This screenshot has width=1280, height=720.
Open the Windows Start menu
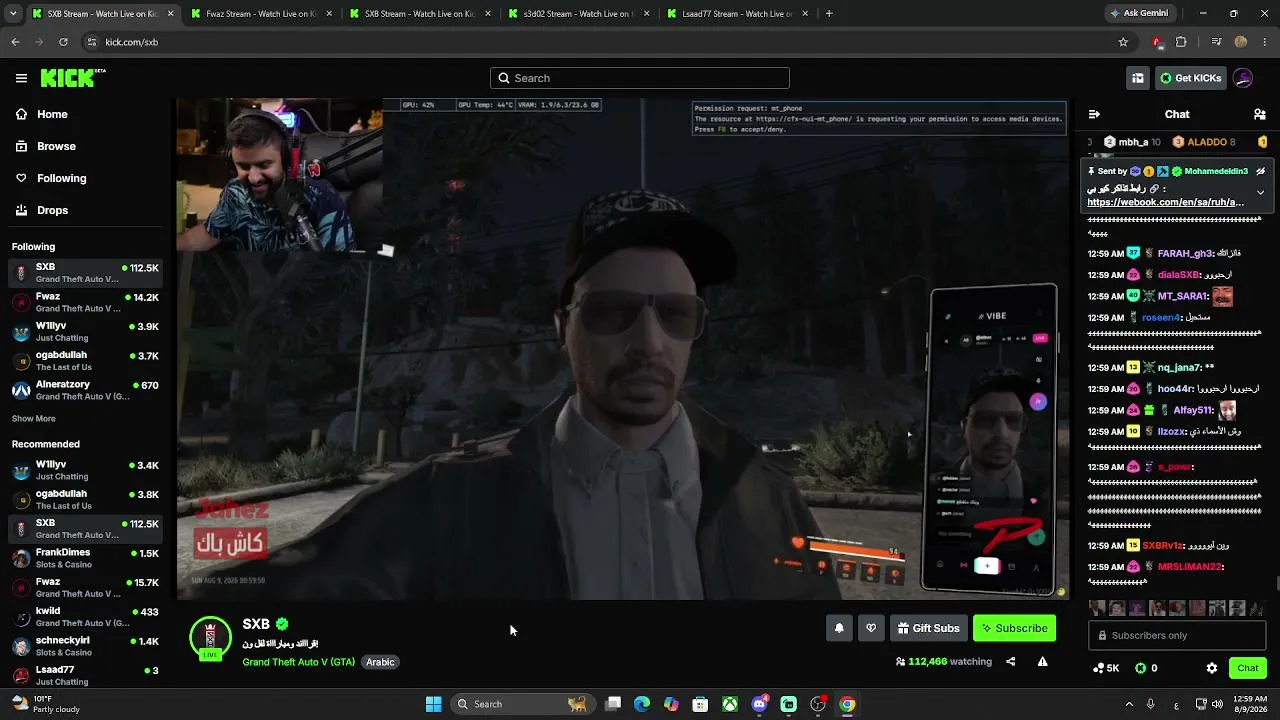433,704
